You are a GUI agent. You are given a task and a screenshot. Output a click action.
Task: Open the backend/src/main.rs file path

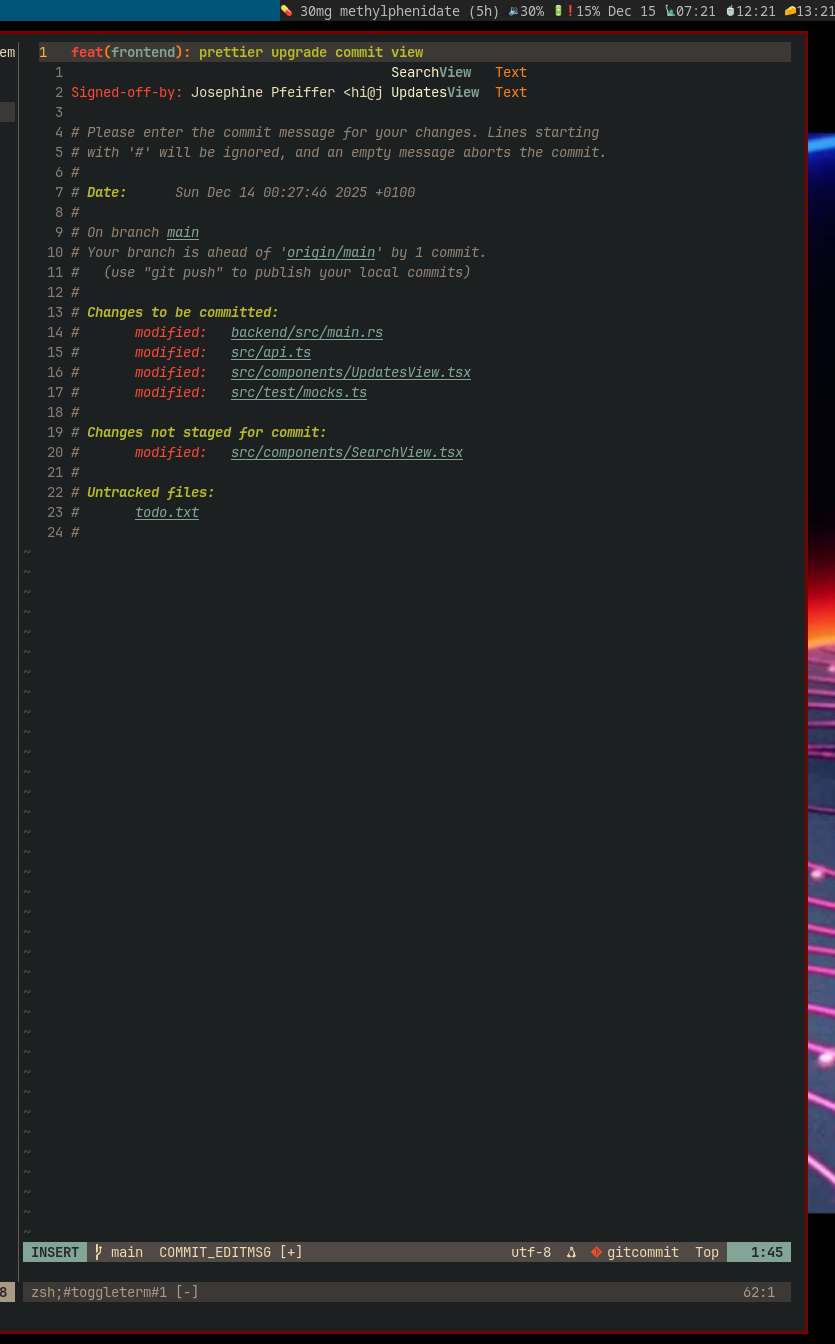pyautogui.click(x=306, y=332)
